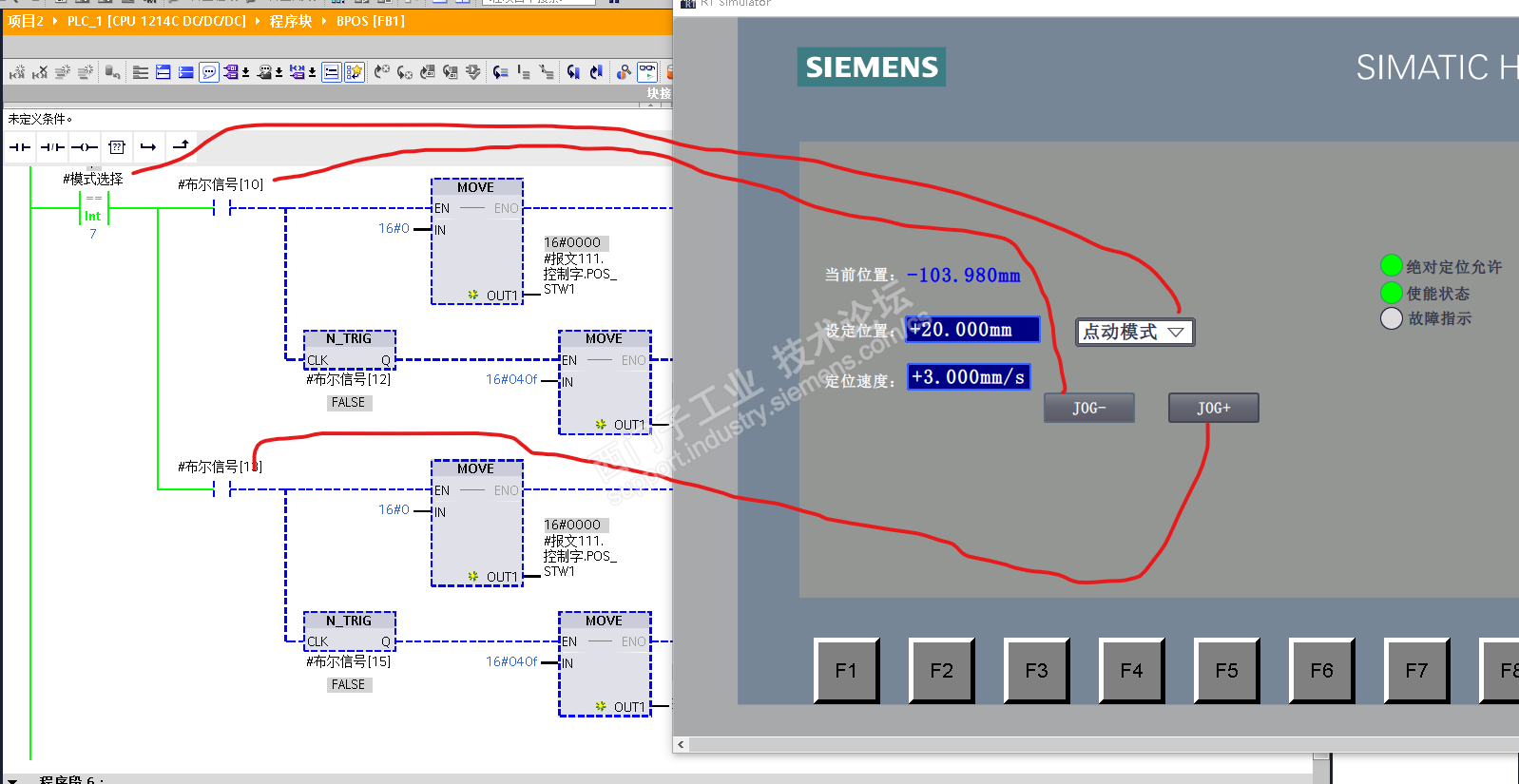
Task: Click the Open all networks icon
Action: pos(141,72)
